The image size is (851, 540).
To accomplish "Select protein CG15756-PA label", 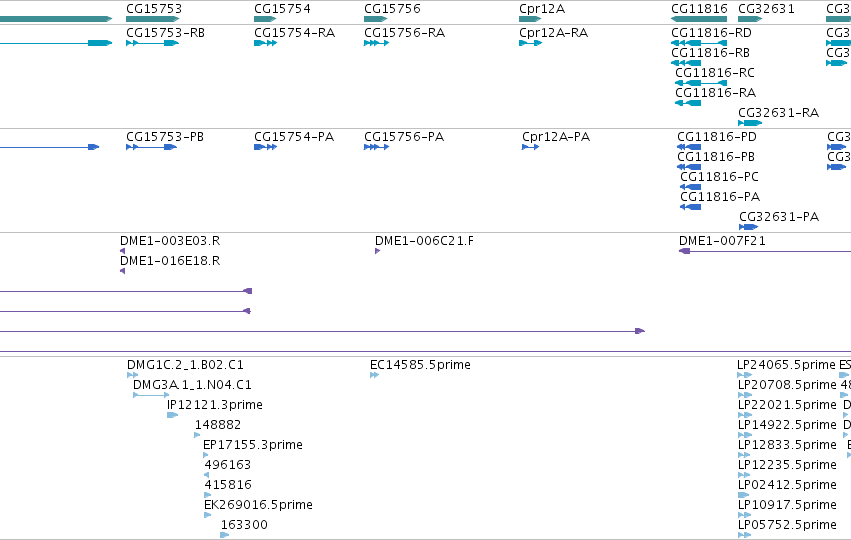I will 404,137.
